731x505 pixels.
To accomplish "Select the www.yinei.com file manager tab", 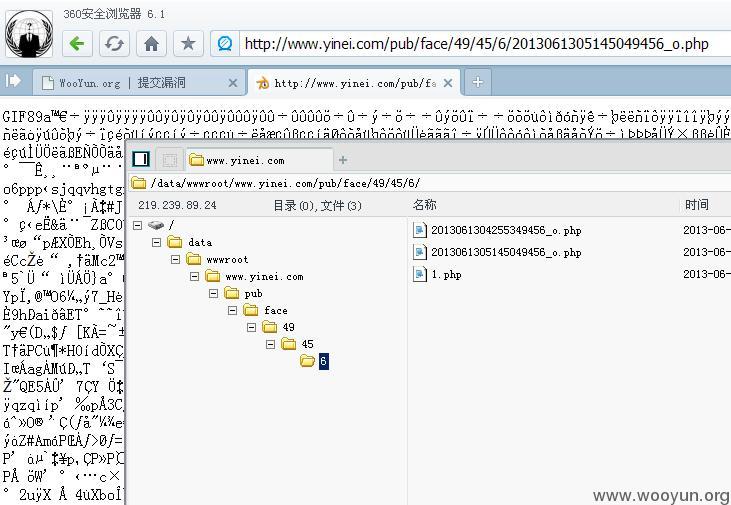I will tap(259, 160).
